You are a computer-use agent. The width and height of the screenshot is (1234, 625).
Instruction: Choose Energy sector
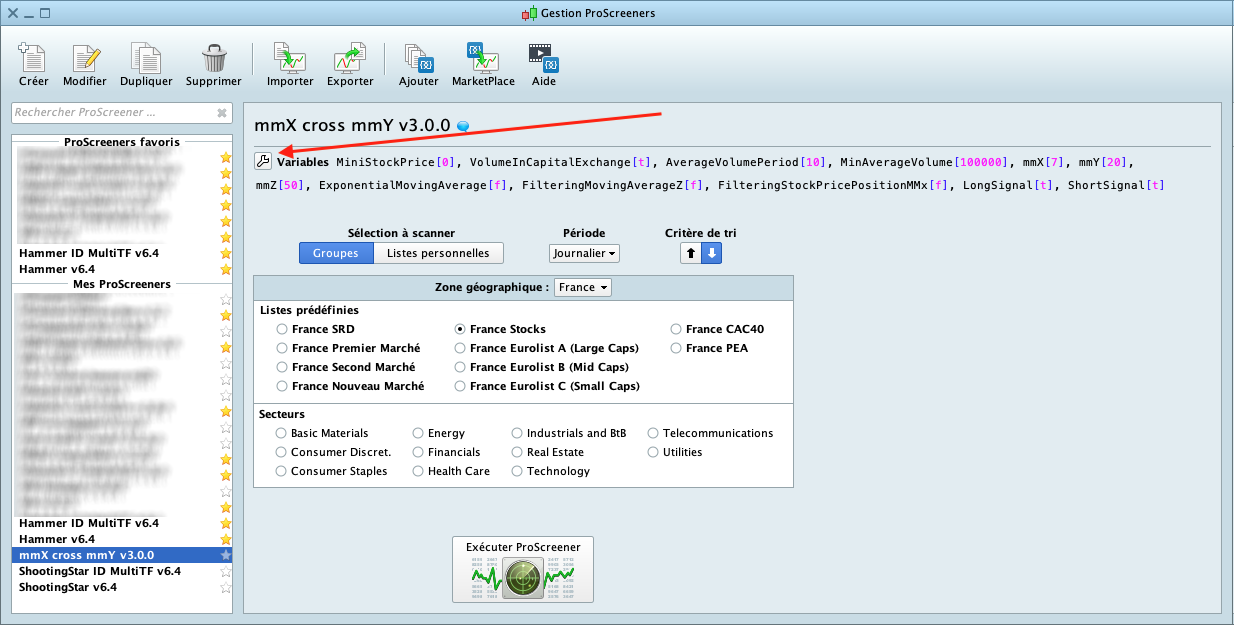(x=419, y=433)
